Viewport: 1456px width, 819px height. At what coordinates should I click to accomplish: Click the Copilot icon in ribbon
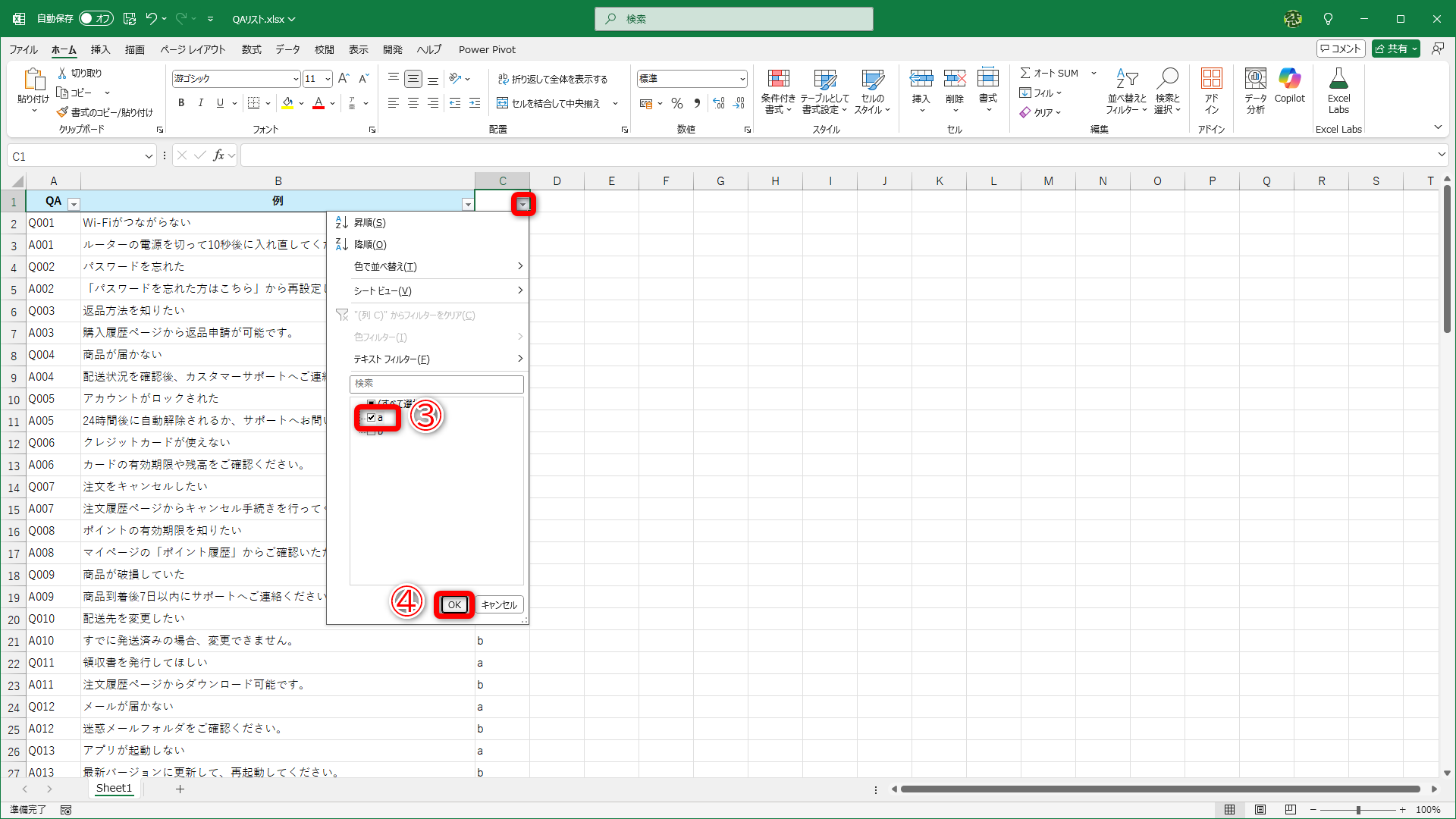click(1289, 79)
